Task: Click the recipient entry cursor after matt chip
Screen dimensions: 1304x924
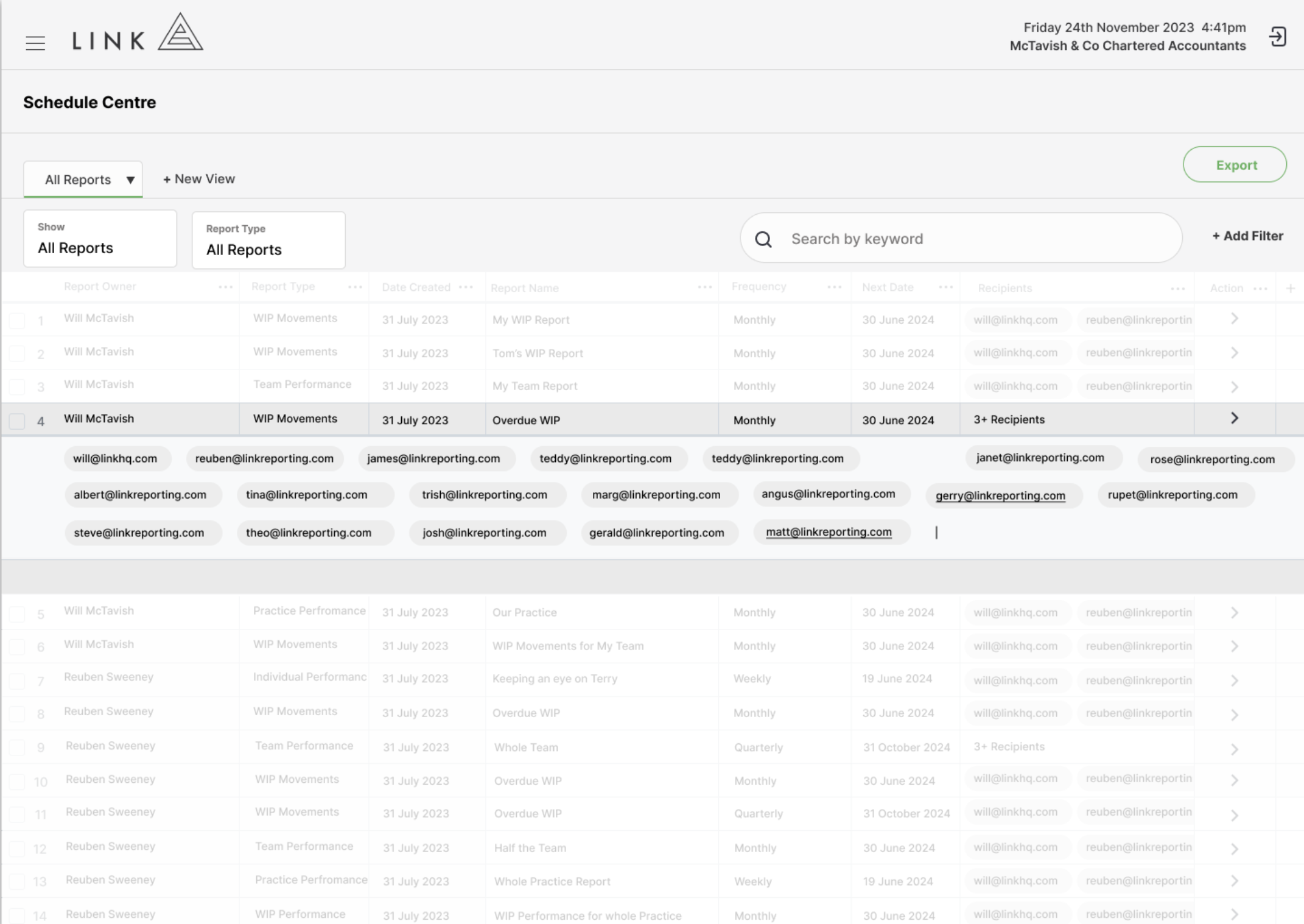Action: (x=936, y=533)
